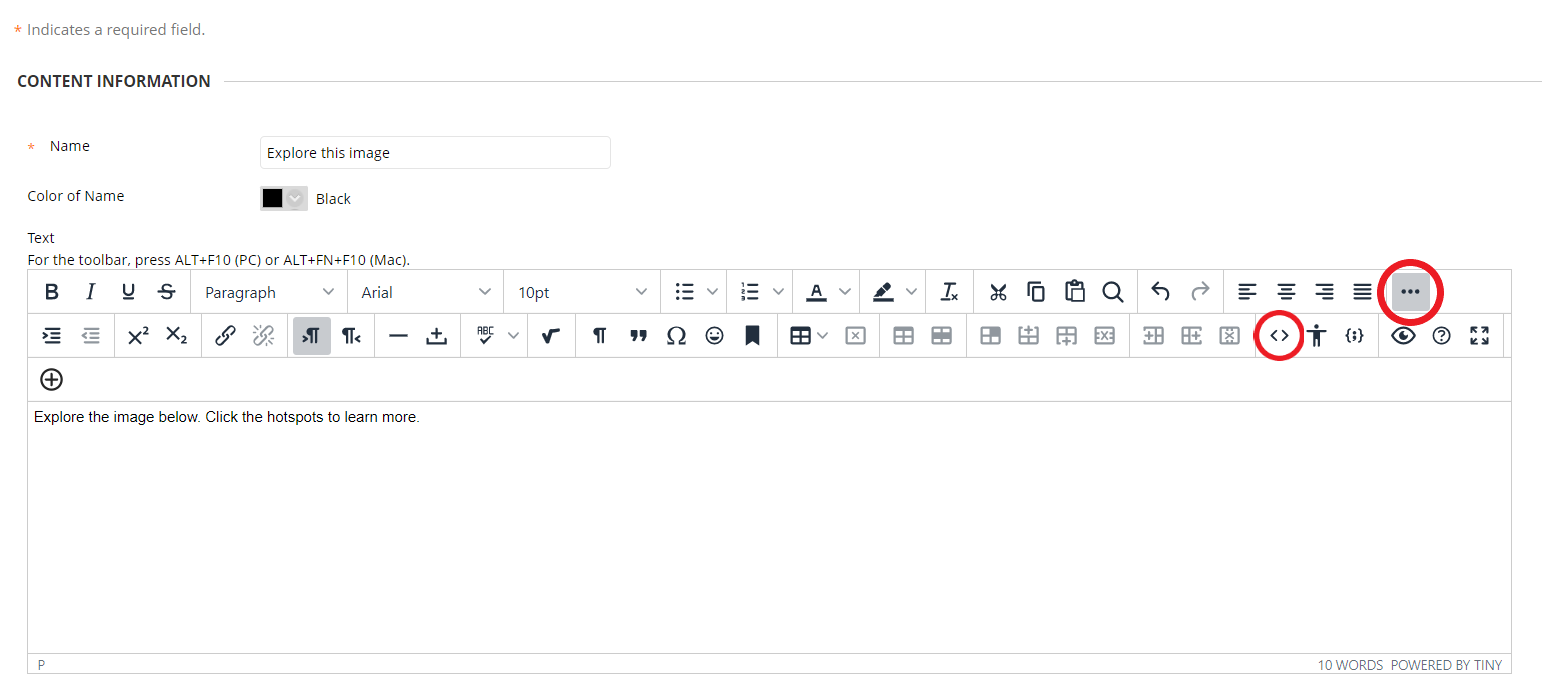The width and height of the screenshot is (1542, 695).
Task: Expand the bullet list style arrow
Action: [712, 292]
